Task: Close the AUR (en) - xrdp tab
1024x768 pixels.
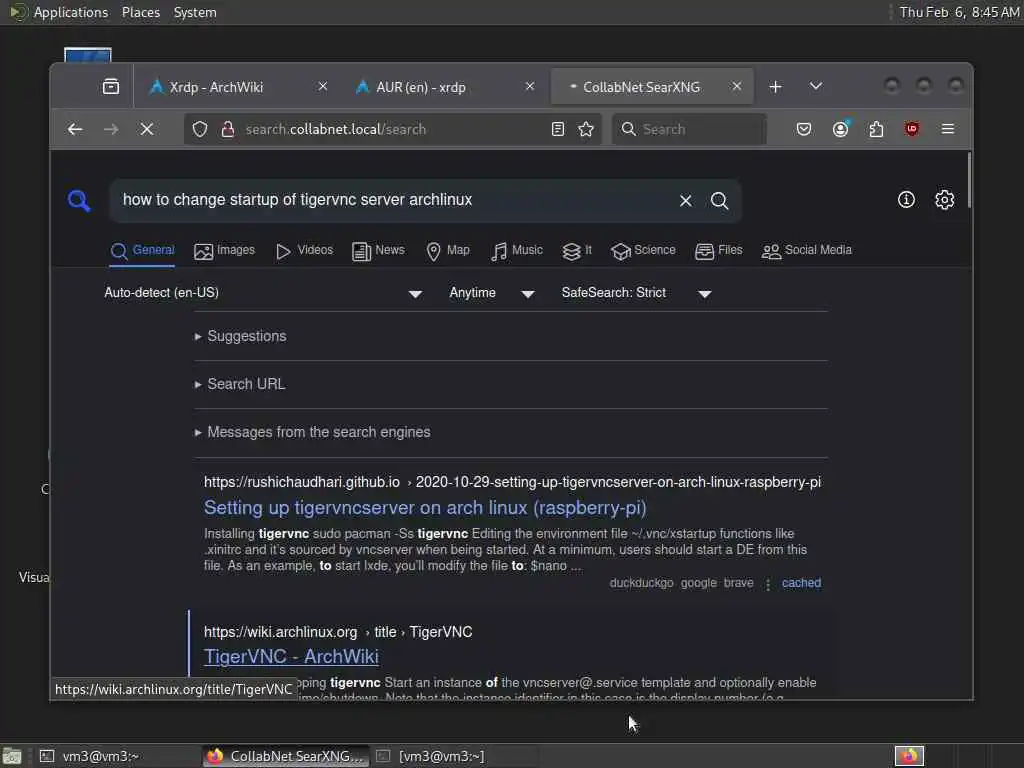Action: (530, 86)
